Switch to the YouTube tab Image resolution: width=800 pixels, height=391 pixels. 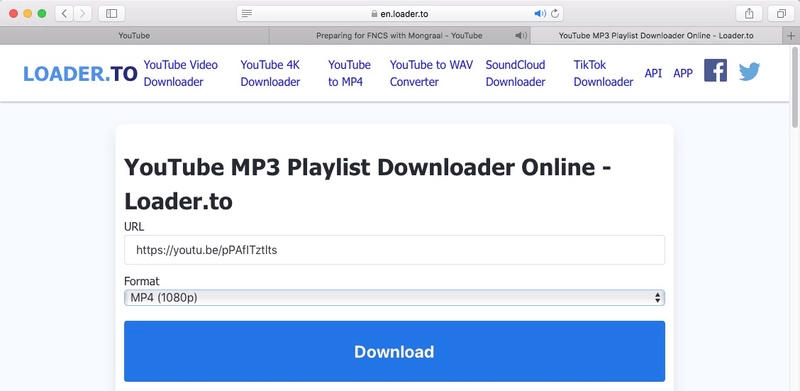tap(134, 36)
